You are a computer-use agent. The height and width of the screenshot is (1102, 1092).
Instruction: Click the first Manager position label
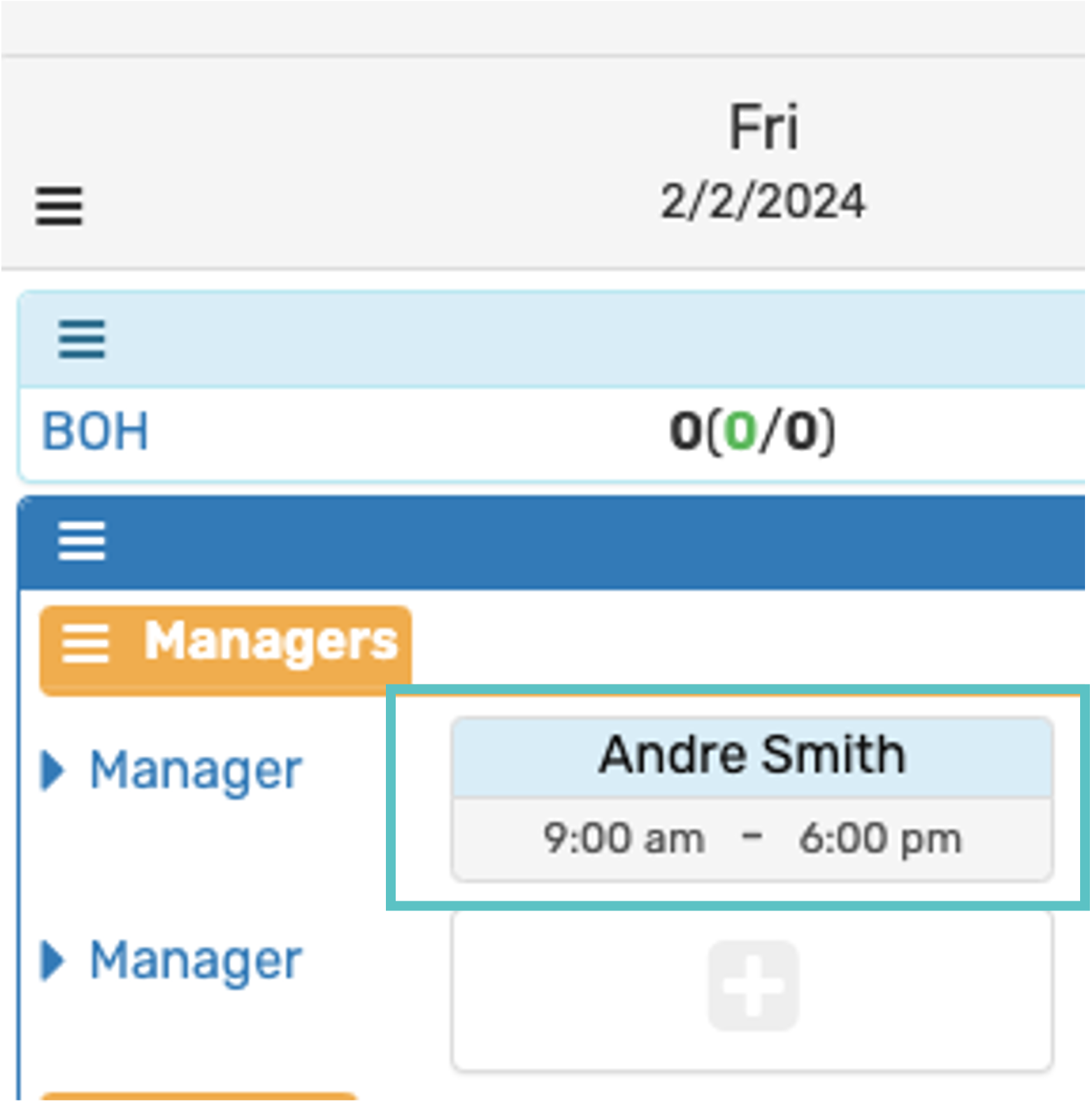point(196,771)
